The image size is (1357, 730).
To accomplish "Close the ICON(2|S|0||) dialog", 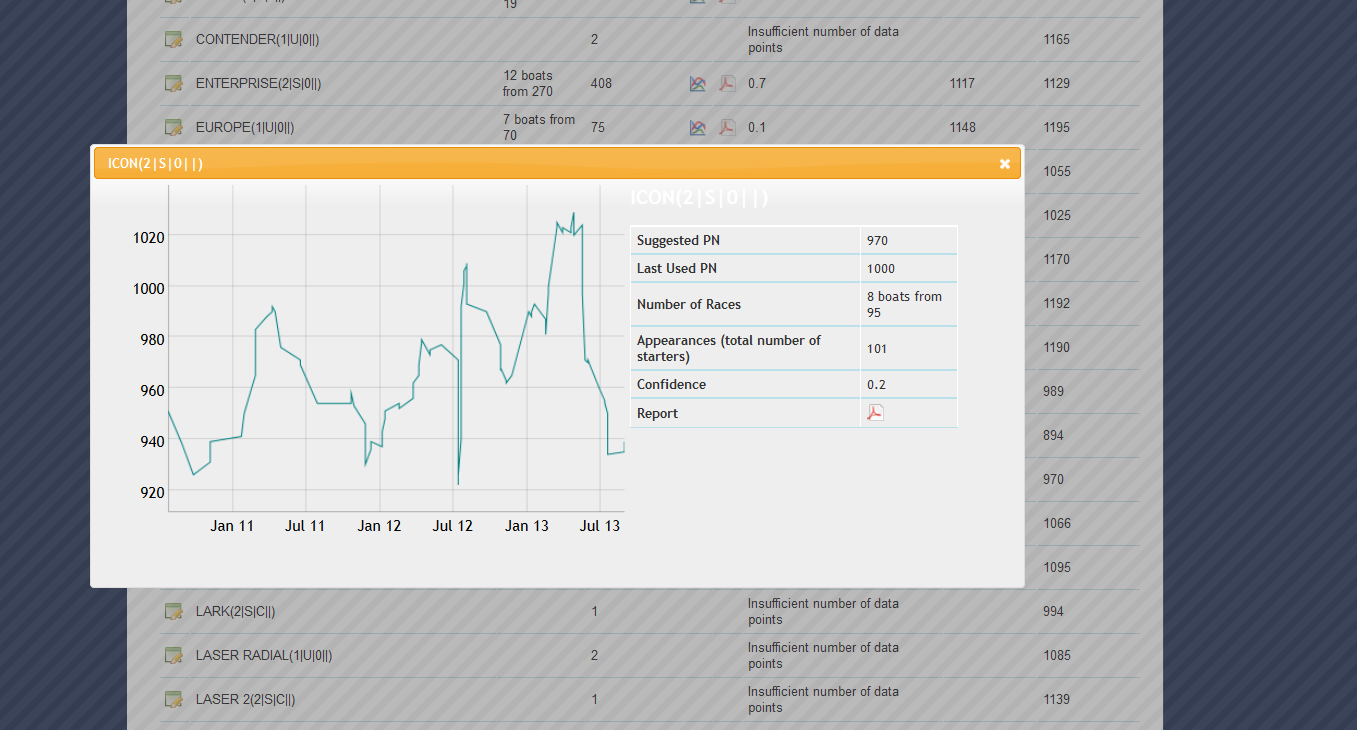I will (1005, 164).
